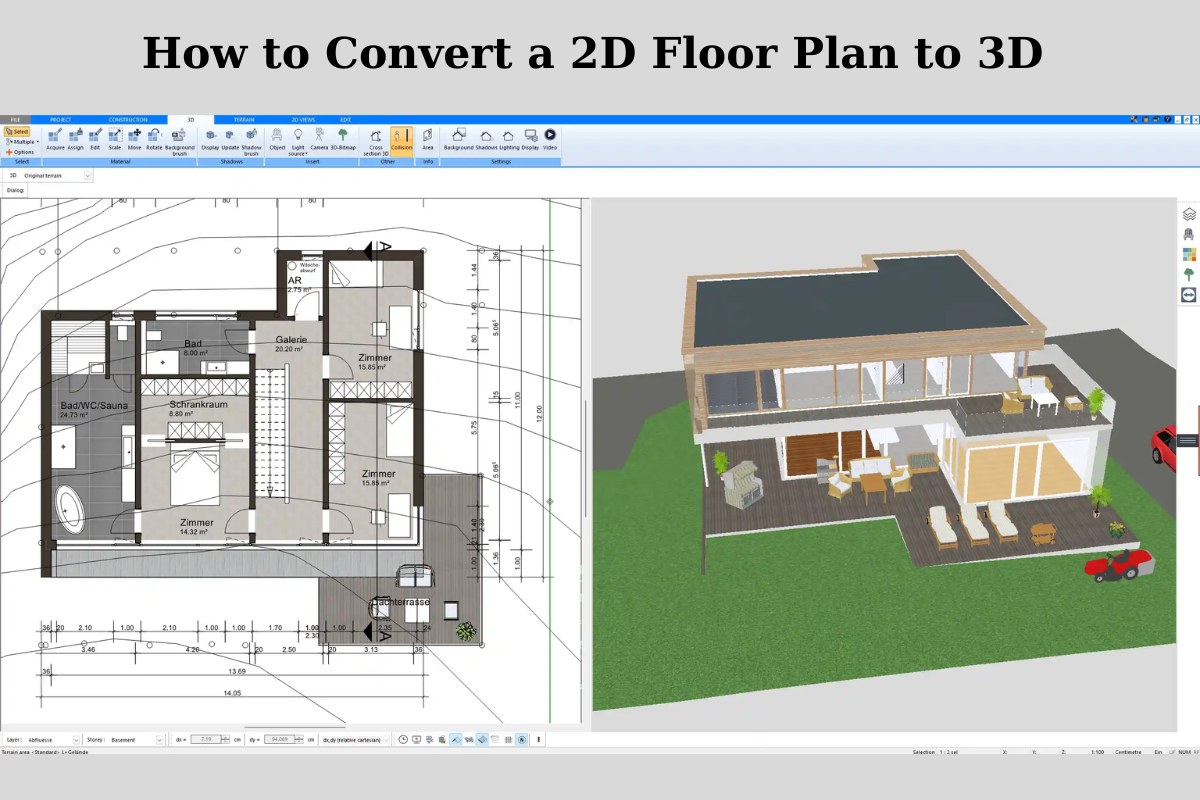Select the Assign material tool
Viewport: 1200px width, 800px height.
pyautogui.click(x=77, y=138)
